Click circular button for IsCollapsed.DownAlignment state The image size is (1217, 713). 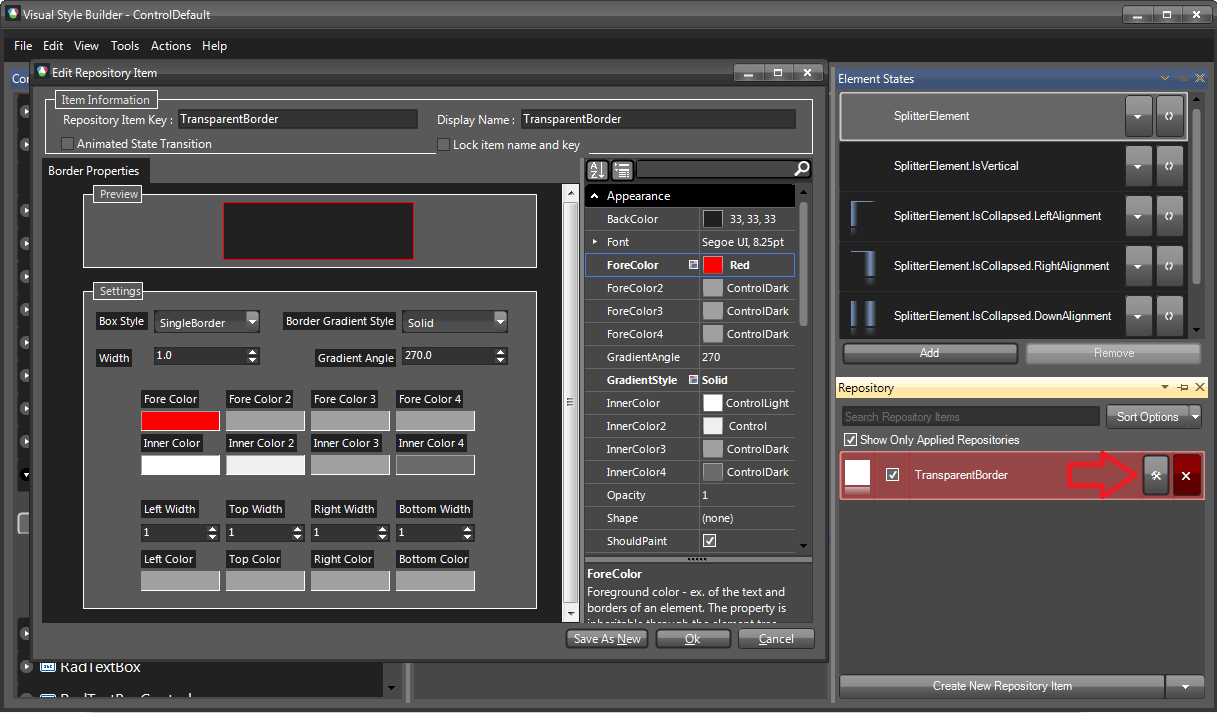point(1168,316)
